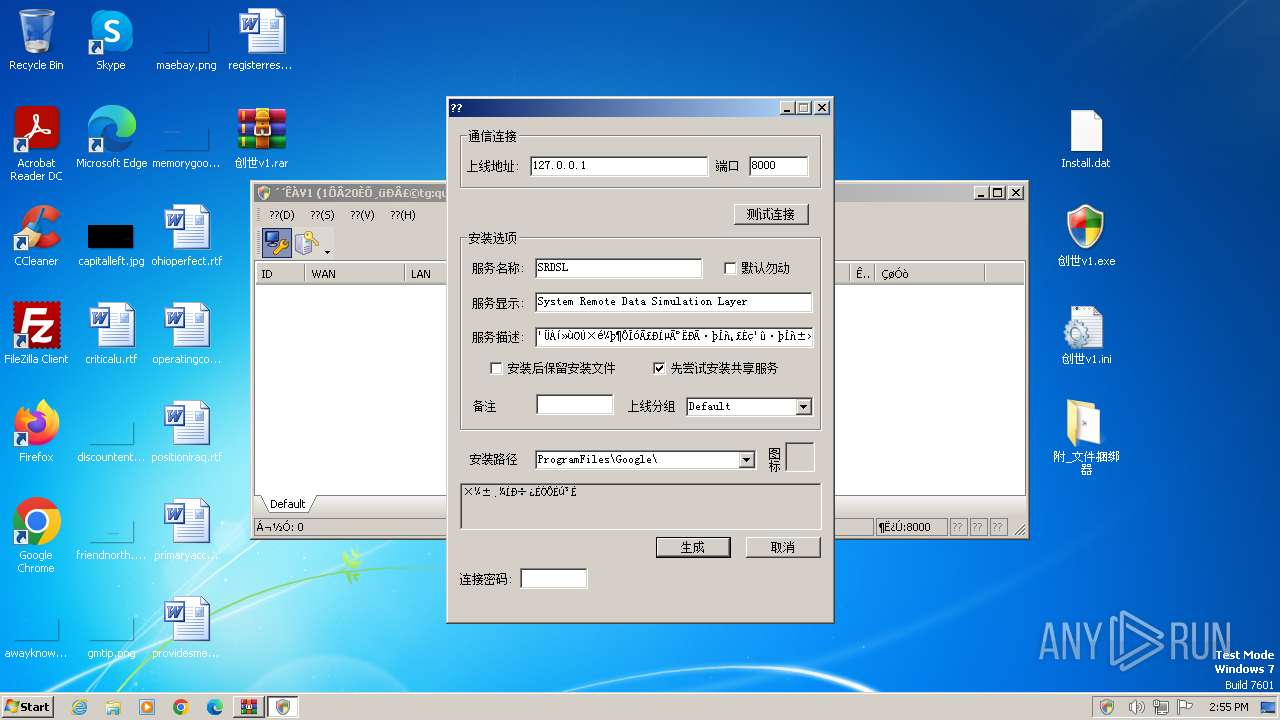Select the Default tab in main window
1280x720 pixels.
pyautogui.click(x=288, y=504)
